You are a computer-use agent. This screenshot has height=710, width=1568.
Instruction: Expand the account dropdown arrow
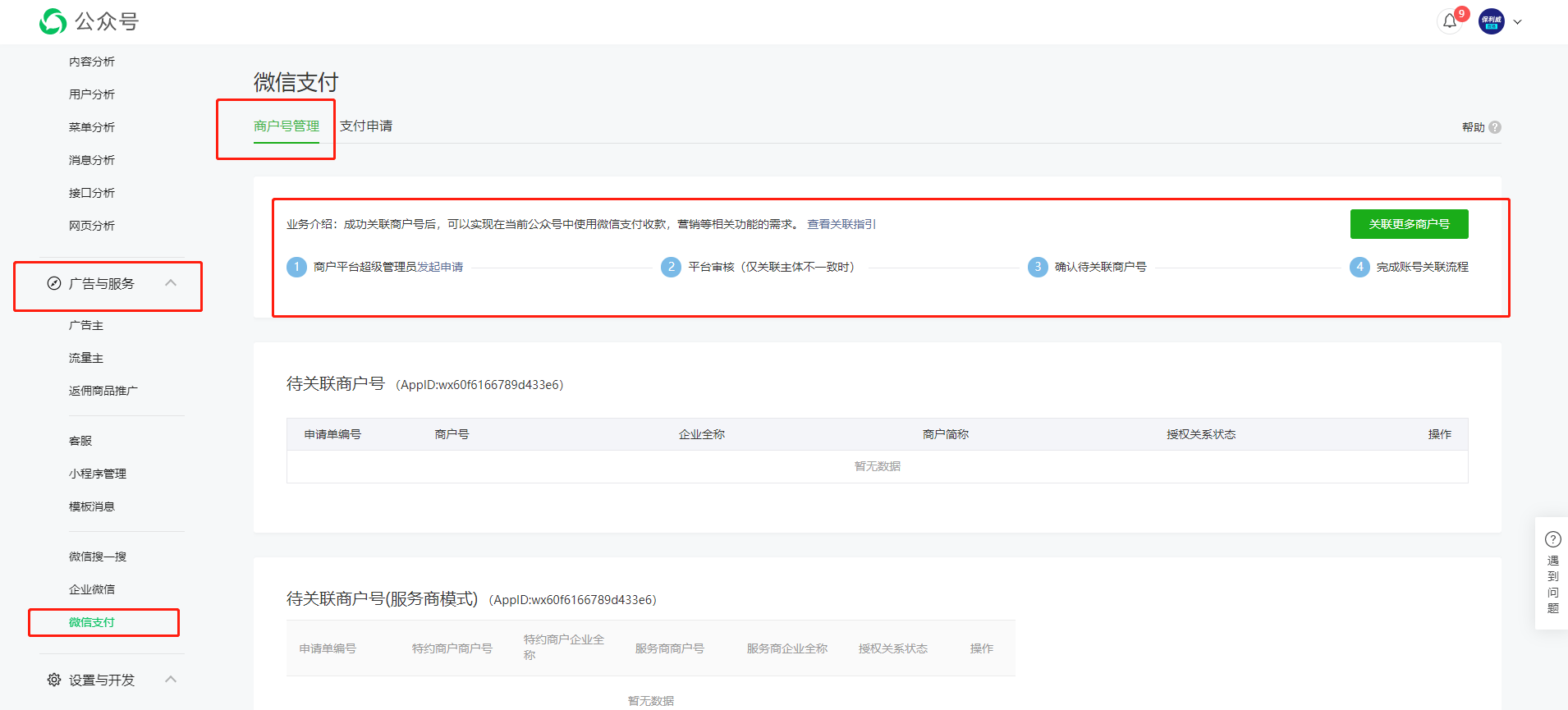coord(1518,22)
